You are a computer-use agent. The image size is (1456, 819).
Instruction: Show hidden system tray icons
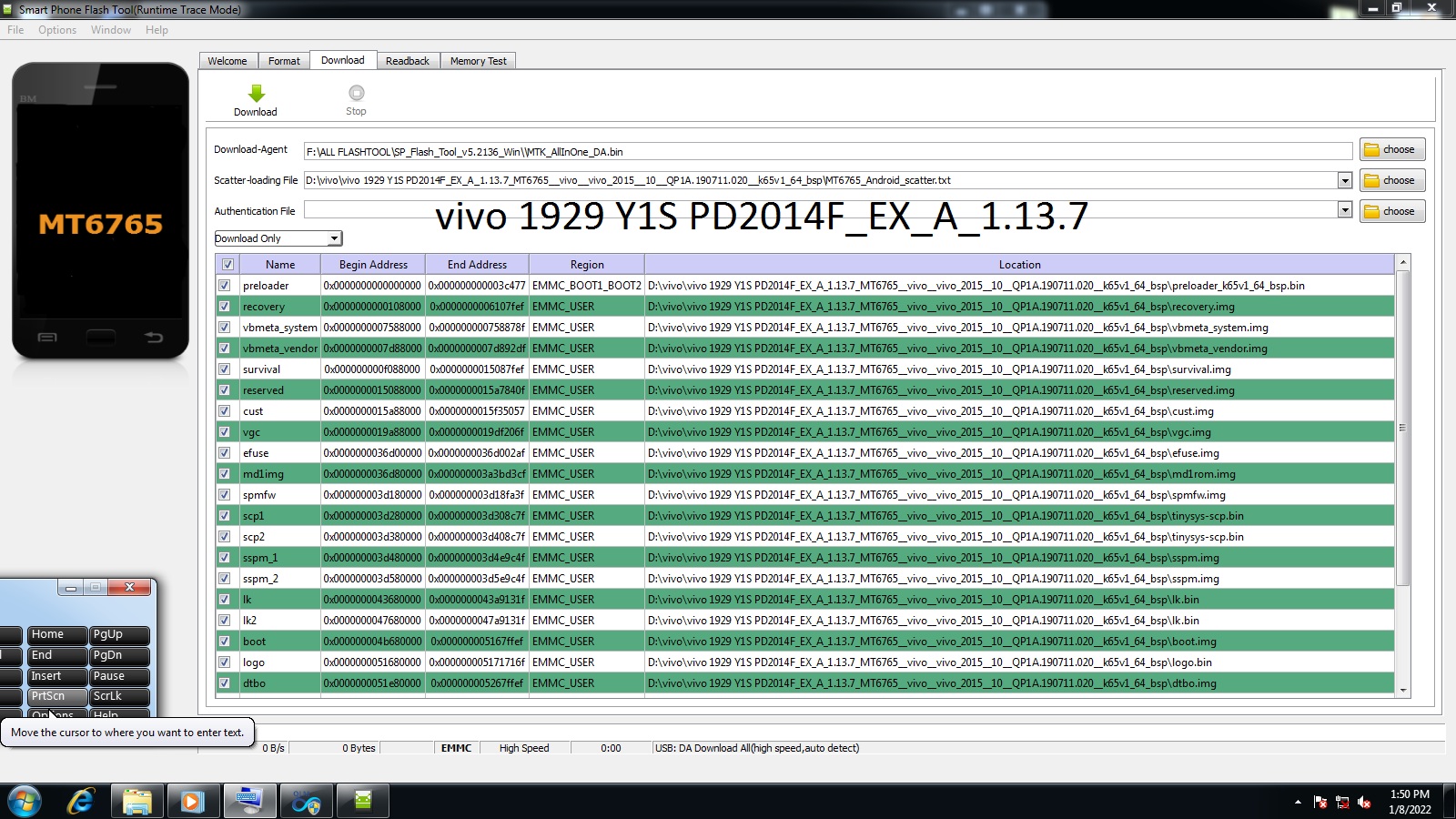[1298, 802]
